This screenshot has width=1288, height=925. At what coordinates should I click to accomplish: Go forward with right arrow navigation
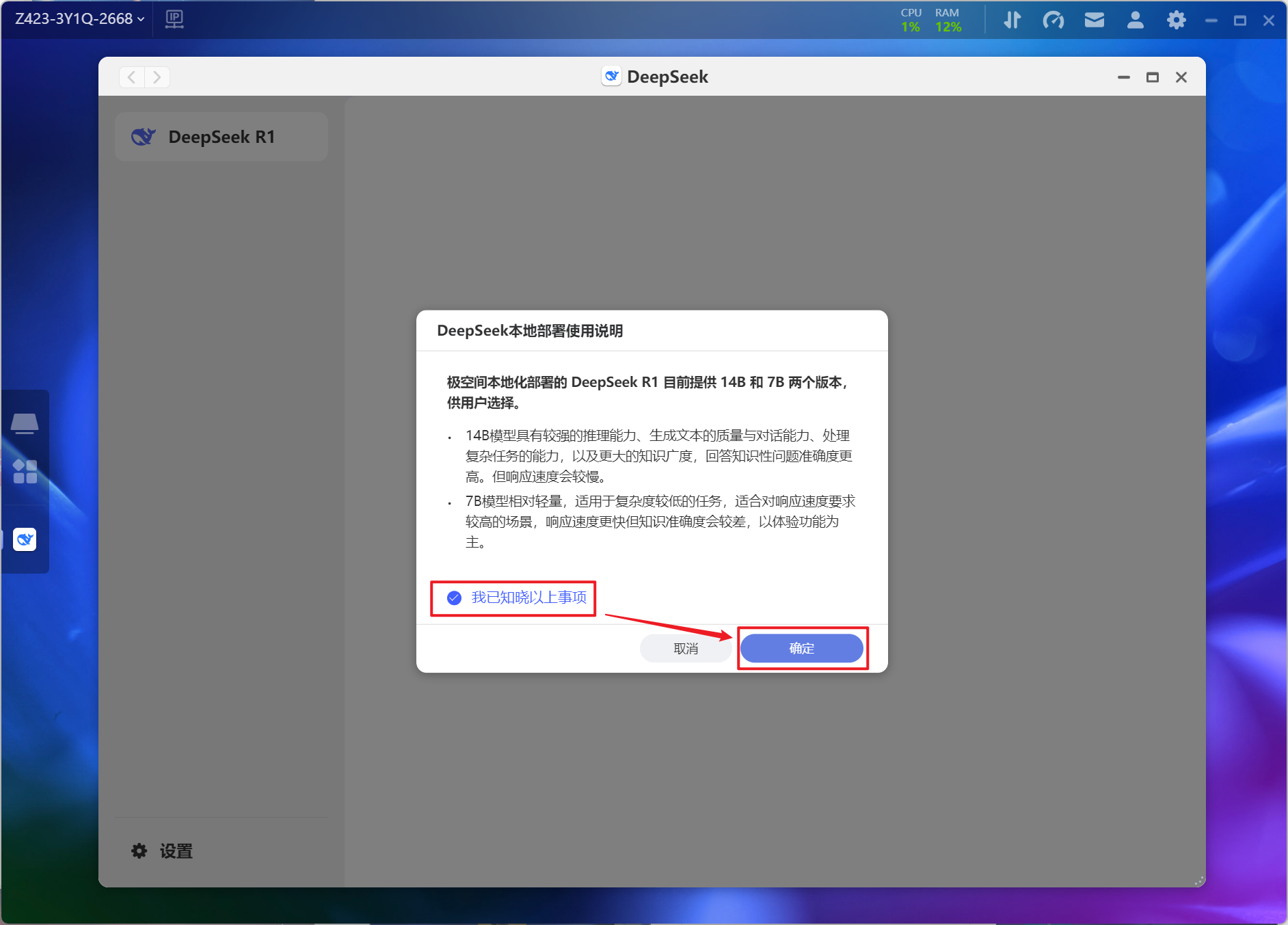pos(157,77)
